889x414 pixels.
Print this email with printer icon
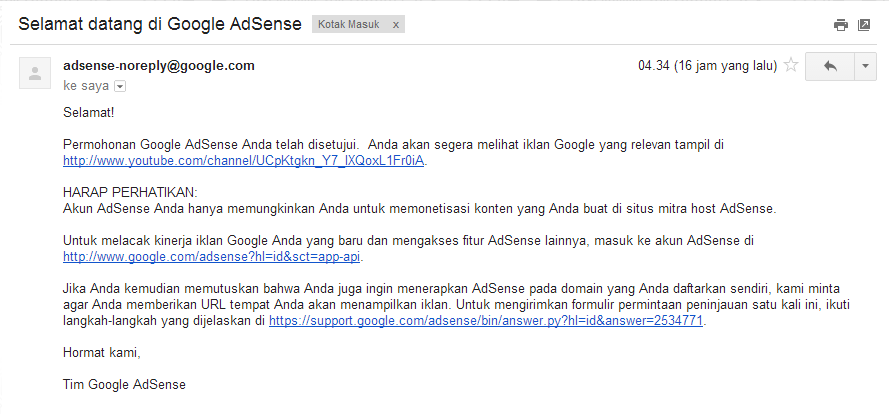tap(840, 25)
